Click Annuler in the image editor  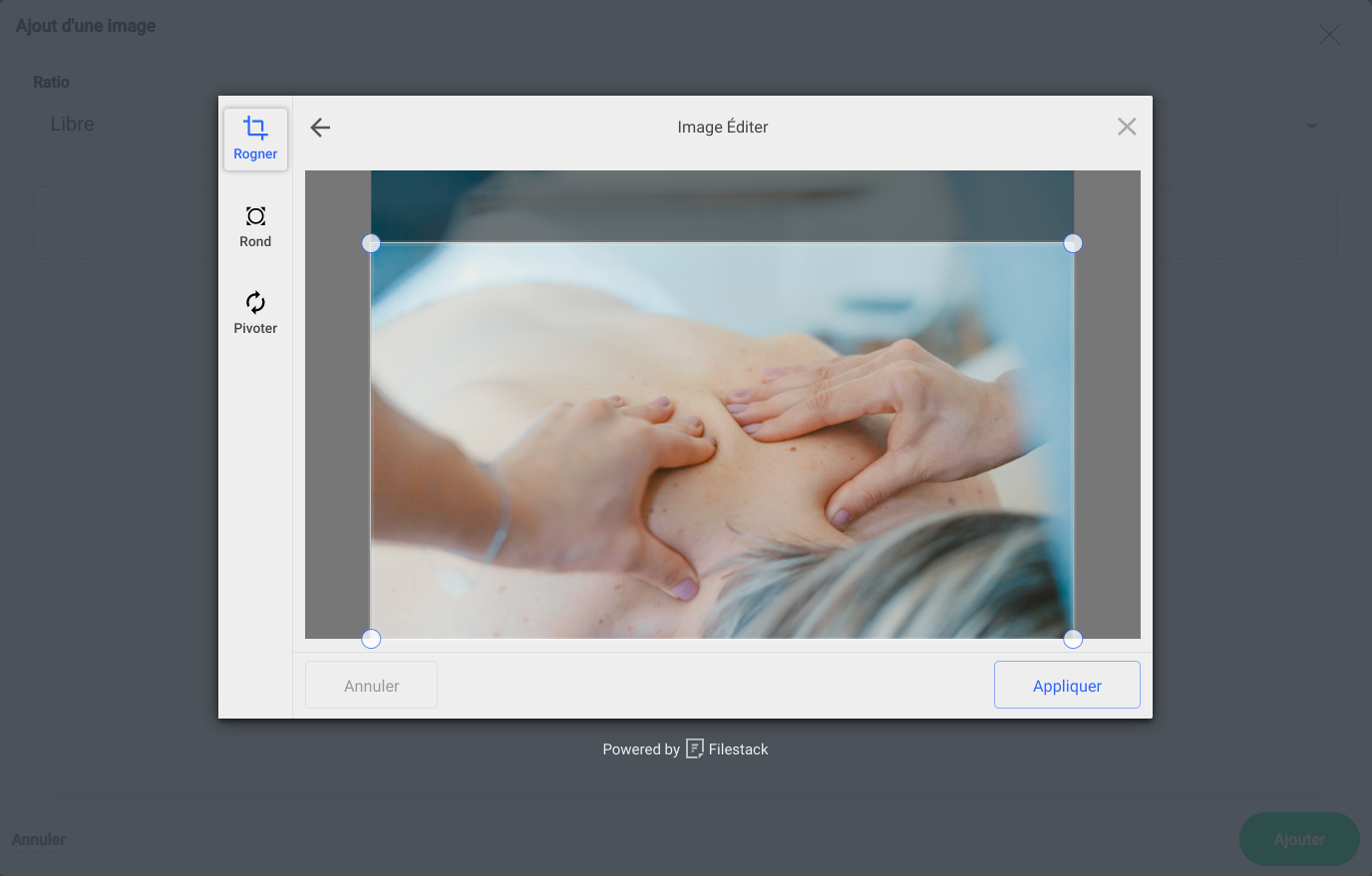371,685
